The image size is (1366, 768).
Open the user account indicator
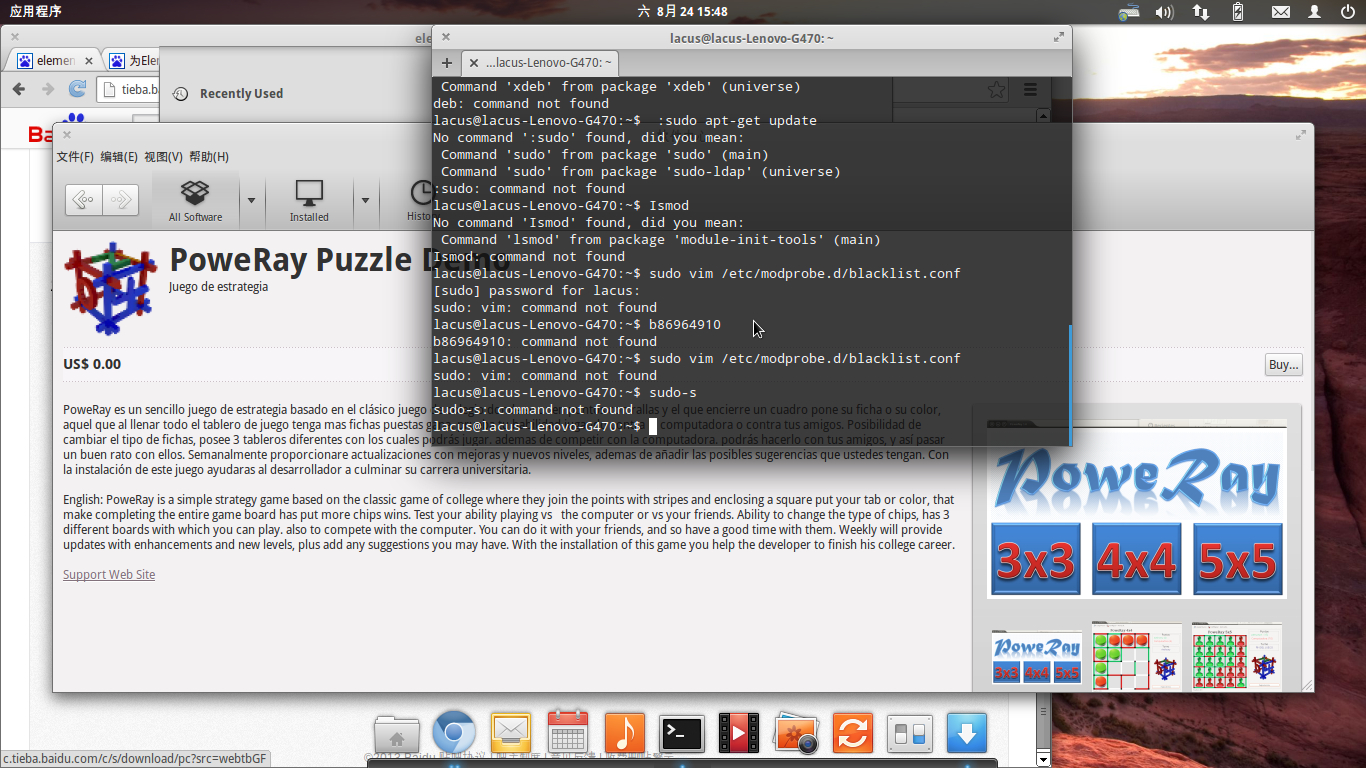point(1314,12)
